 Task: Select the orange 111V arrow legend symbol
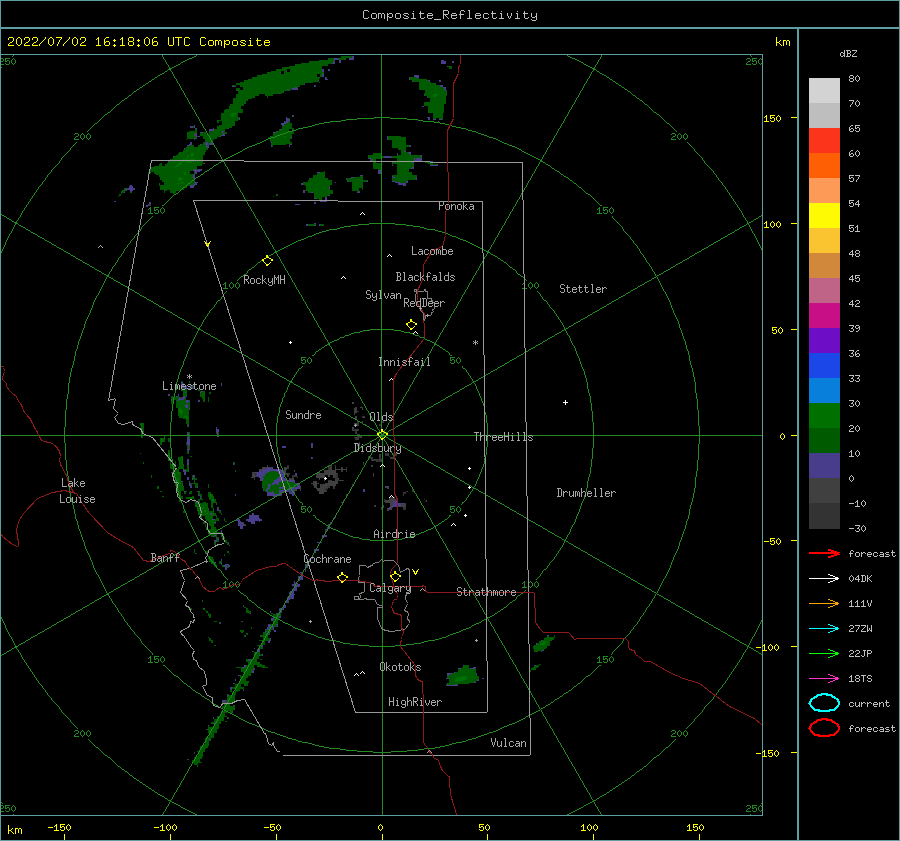pos(824,603)
